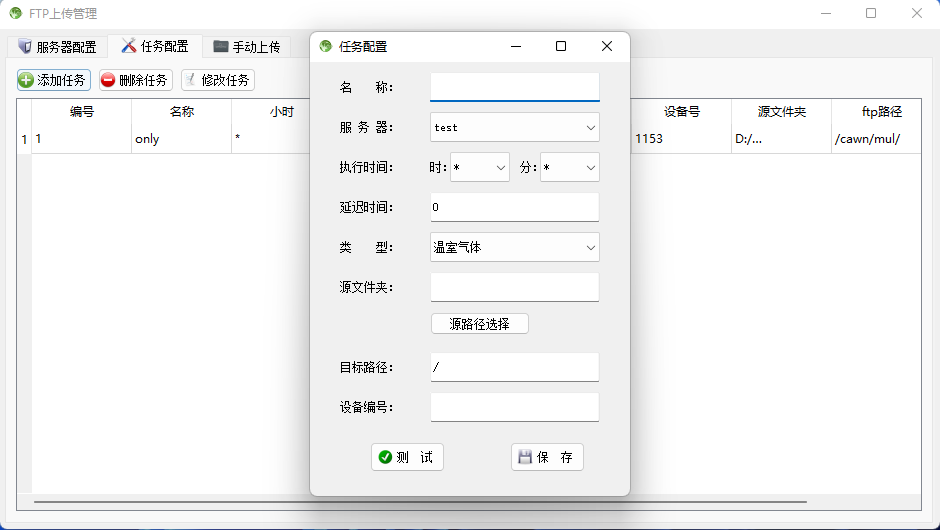Select the table cell reading 1153
This screenshot has width=940, height=530.
(682, 138)
